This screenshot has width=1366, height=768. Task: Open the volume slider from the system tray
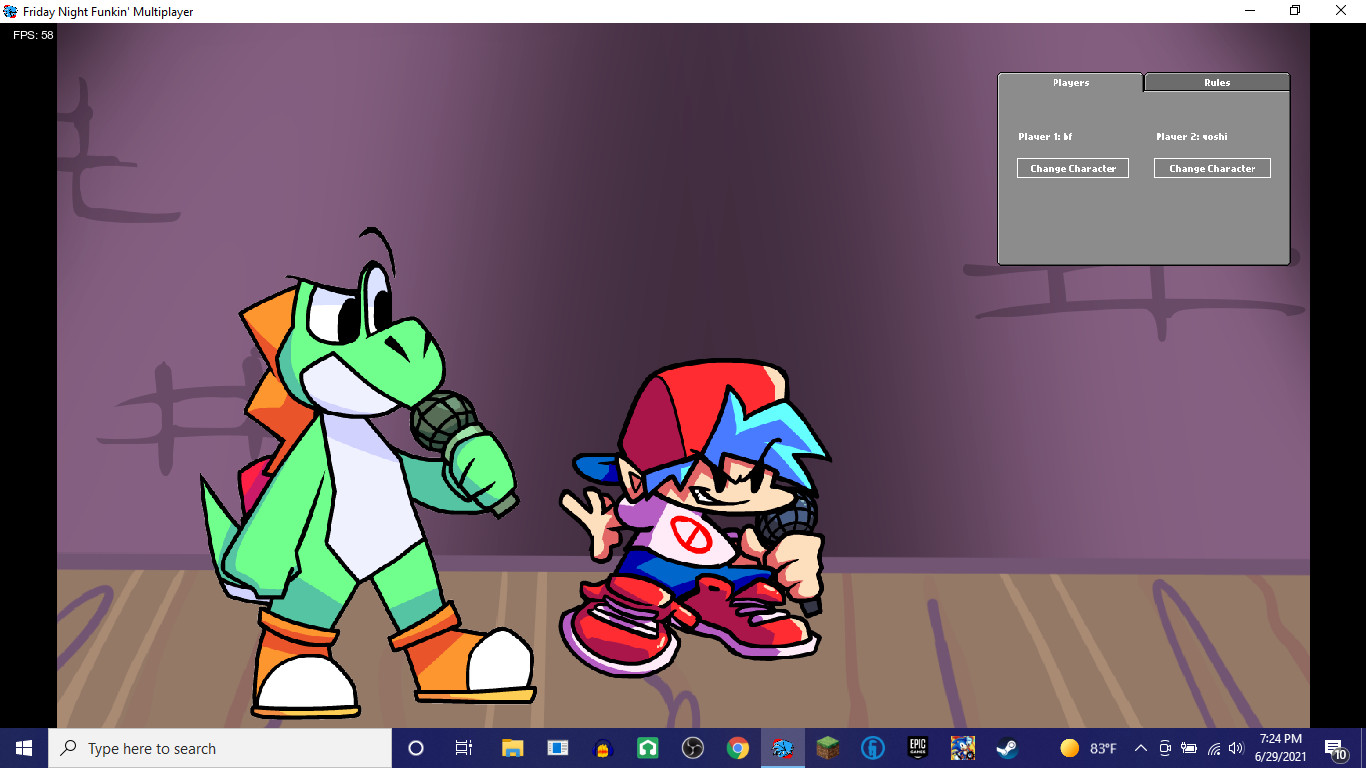[x=1235, y=747]
